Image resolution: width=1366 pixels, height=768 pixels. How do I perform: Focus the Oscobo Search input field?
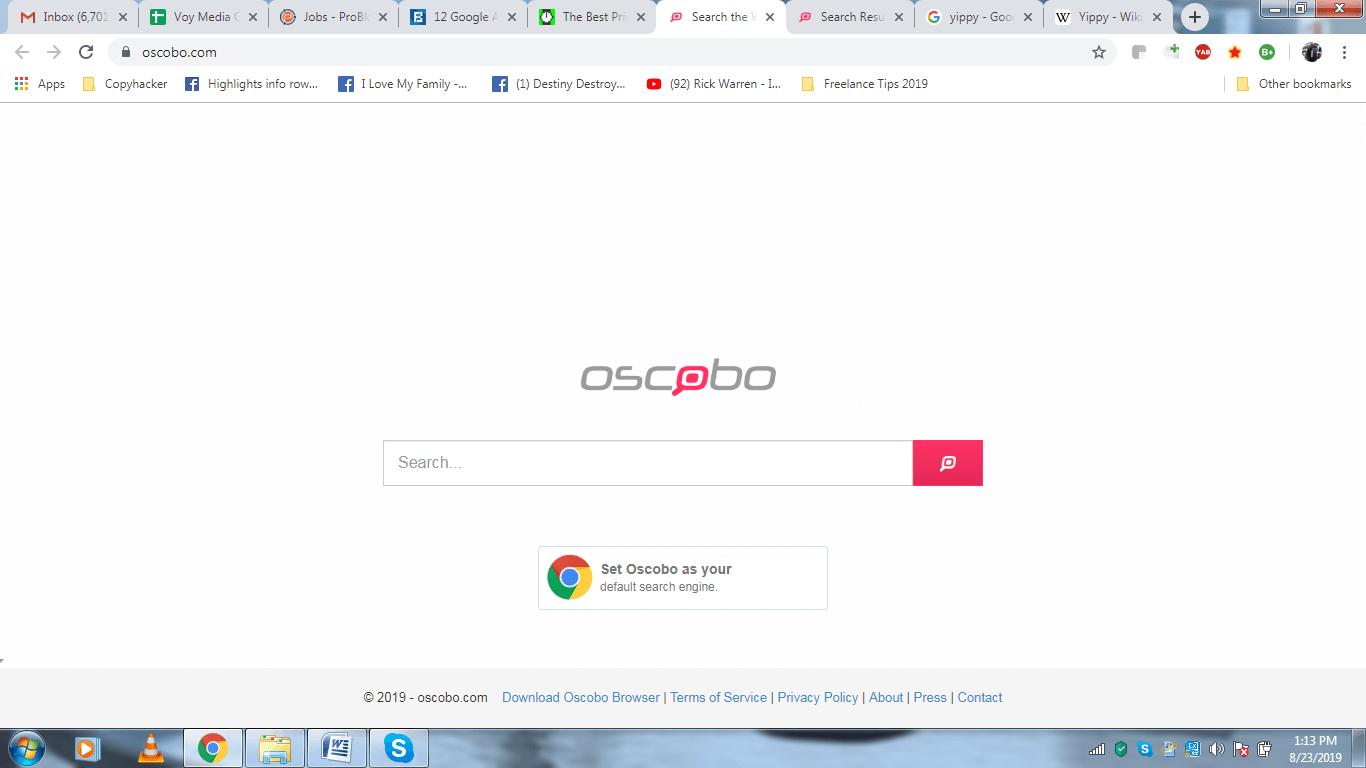pos(648,463)
